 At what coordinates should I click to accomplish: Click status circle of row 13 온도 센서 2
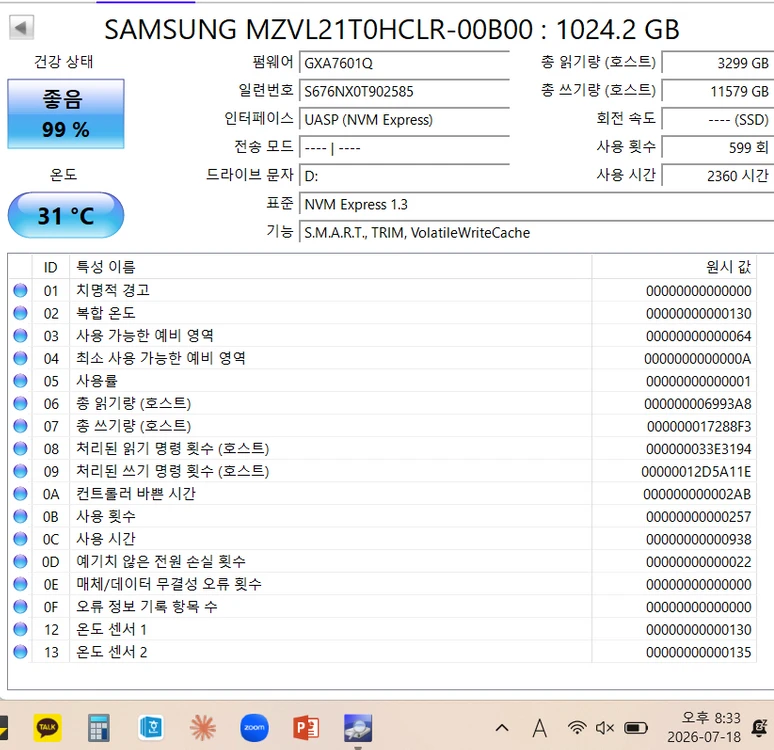[20, 652]
